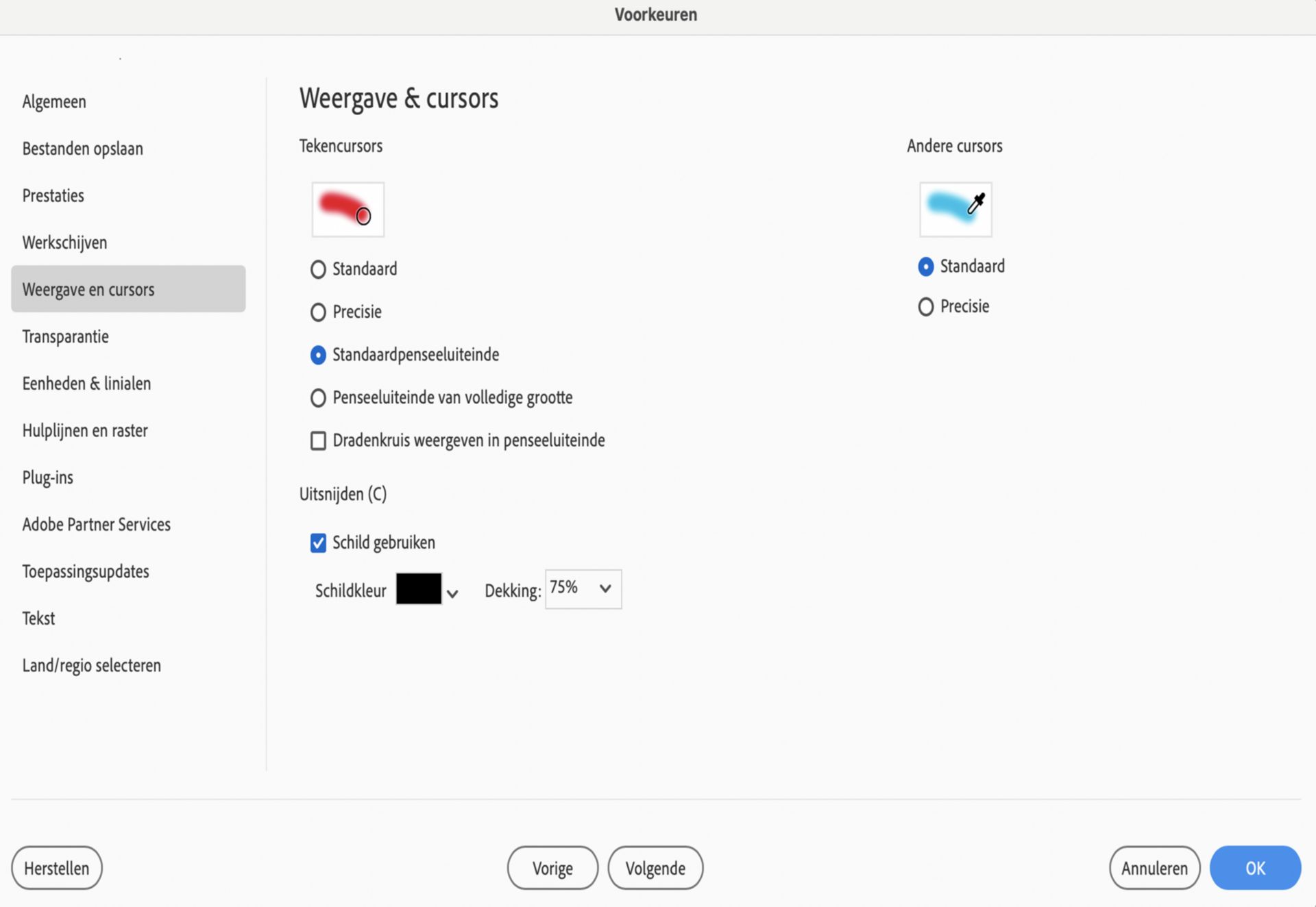Click the Schildkleur label text

coord(350,591)
